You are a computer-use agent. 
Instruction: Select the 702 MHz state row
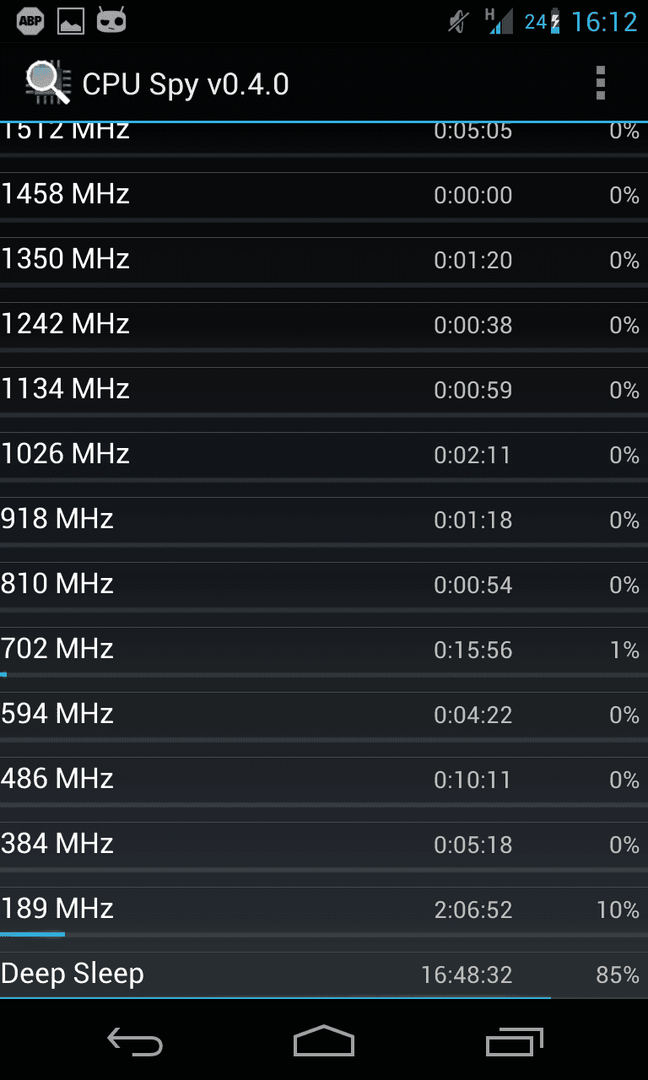pos(324,651)
